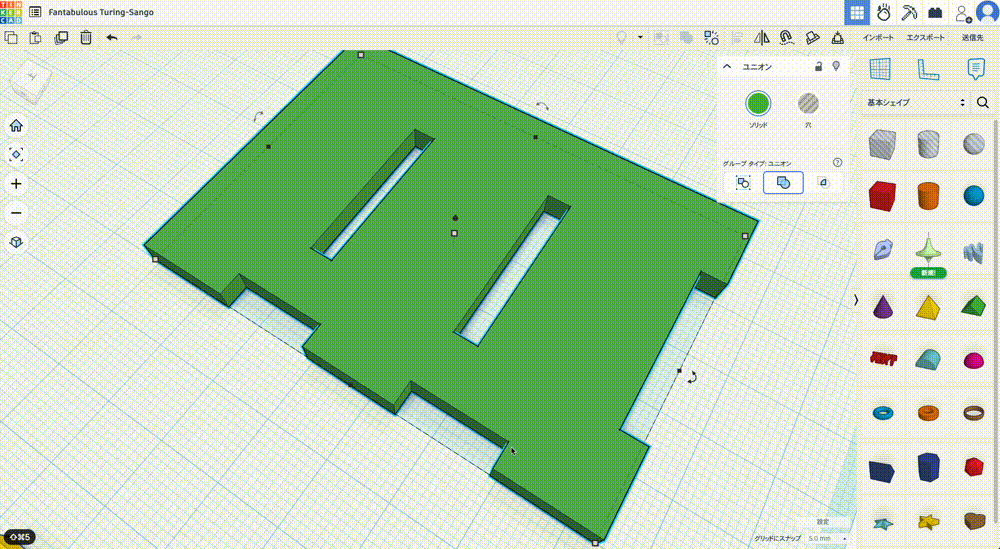
Task: Open the Notes tool
Action: 975,69
